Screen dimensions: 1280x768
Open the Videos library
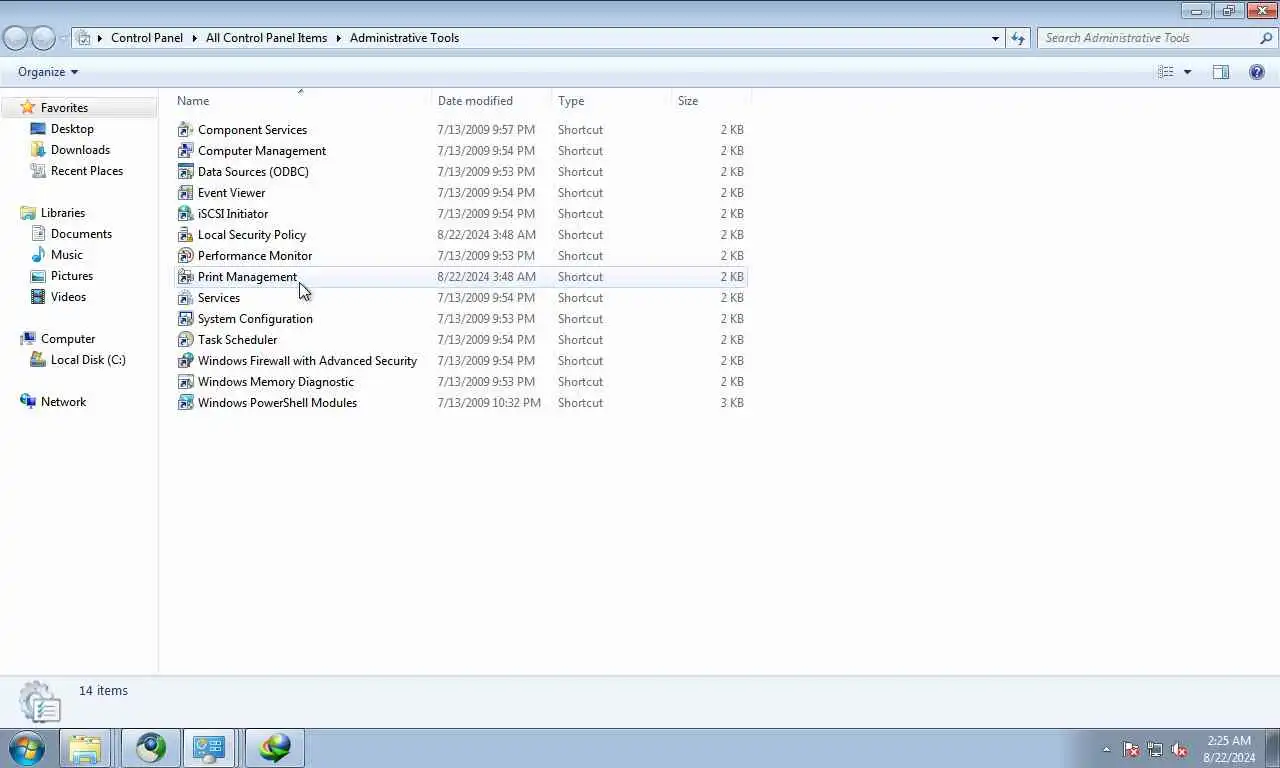68,297
